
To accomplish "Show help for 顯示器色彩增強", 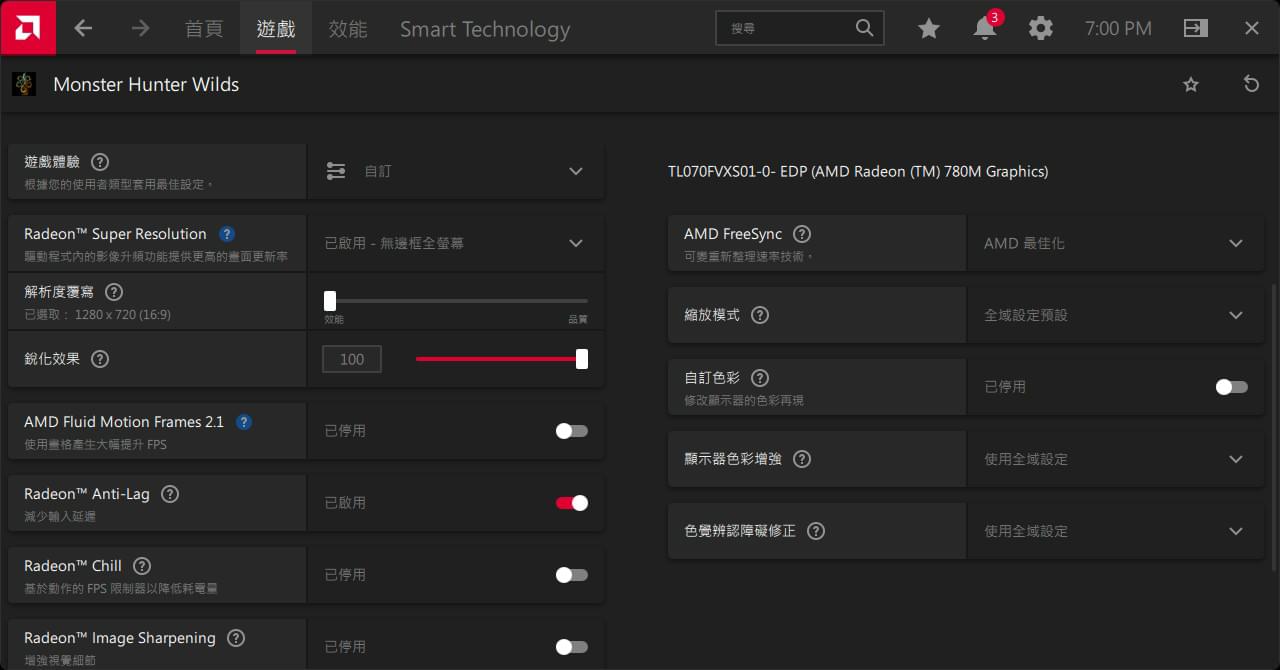I will click(802, 459).
